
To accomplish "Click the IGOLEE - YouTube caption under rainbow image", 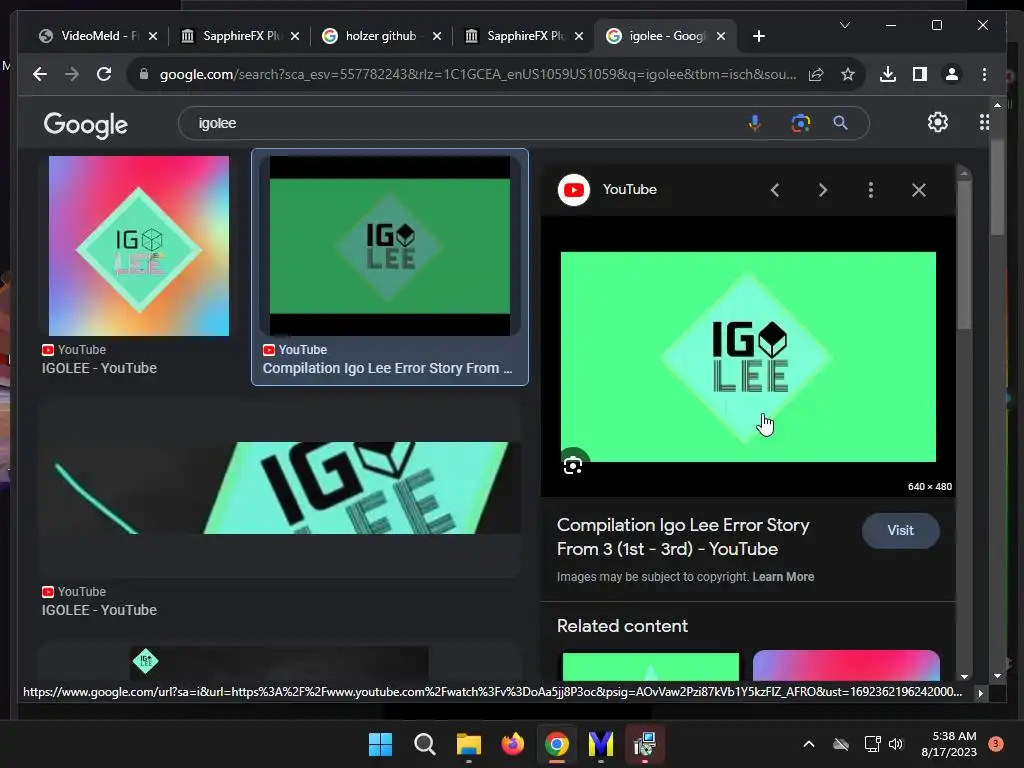I will [99, 368].
